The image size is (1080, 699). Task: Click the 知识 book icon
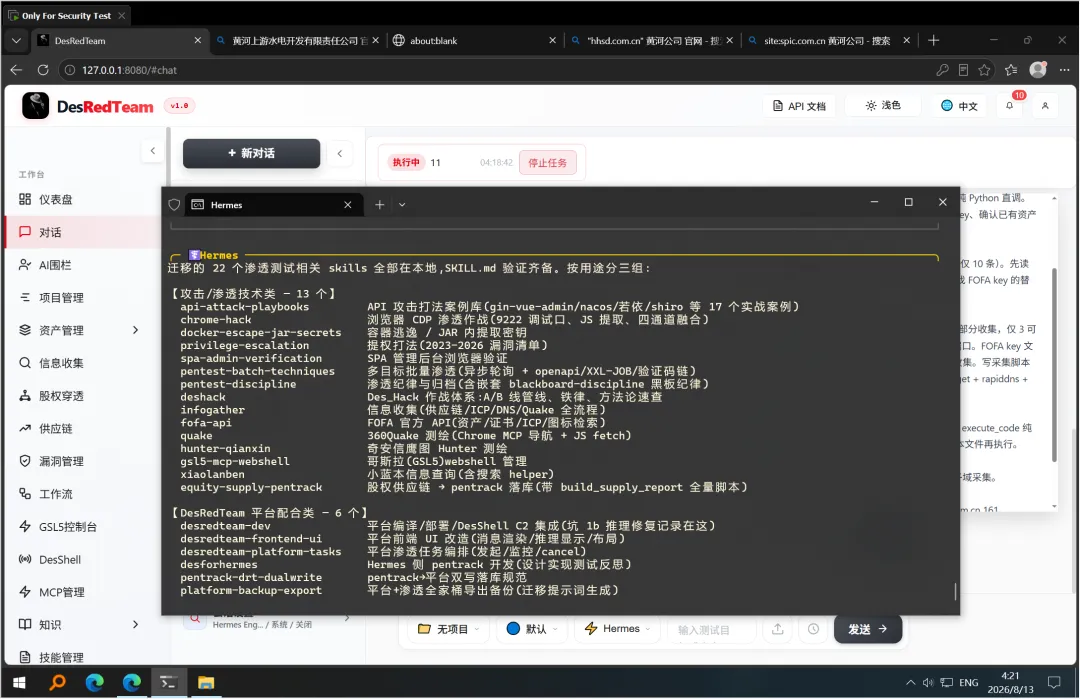coord(25,625)
